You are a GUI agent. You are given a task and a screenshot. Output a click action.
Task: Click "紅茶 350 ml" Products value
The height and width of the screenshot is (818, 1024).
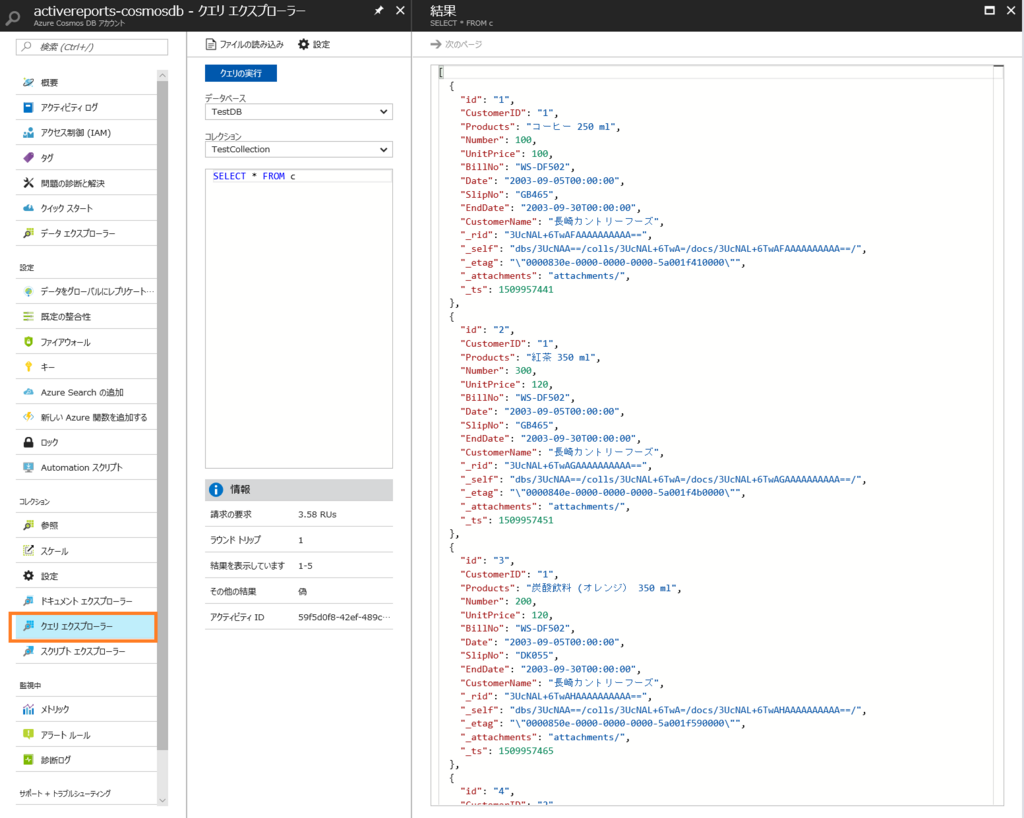(x=561, y=357)
